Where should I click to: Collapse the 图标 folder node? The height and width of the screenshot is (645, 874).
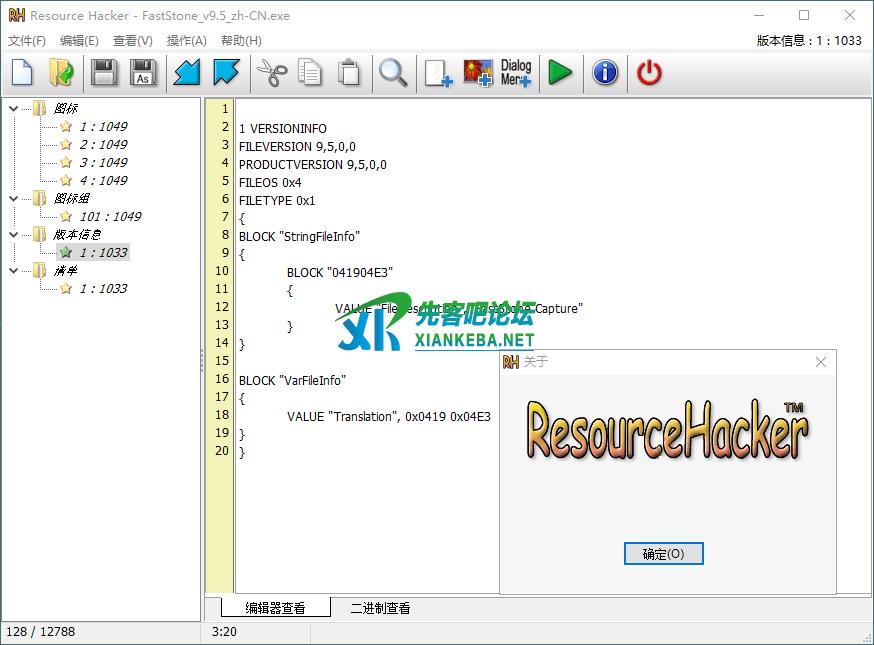click(x=13, y=108)
